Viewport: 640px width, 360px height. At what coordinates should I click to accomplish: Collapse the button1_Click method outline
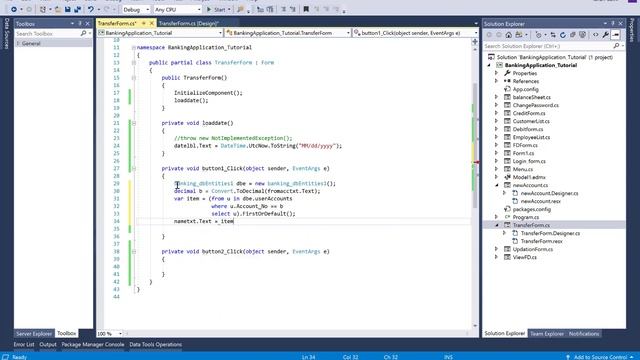[x=134, y=169]
